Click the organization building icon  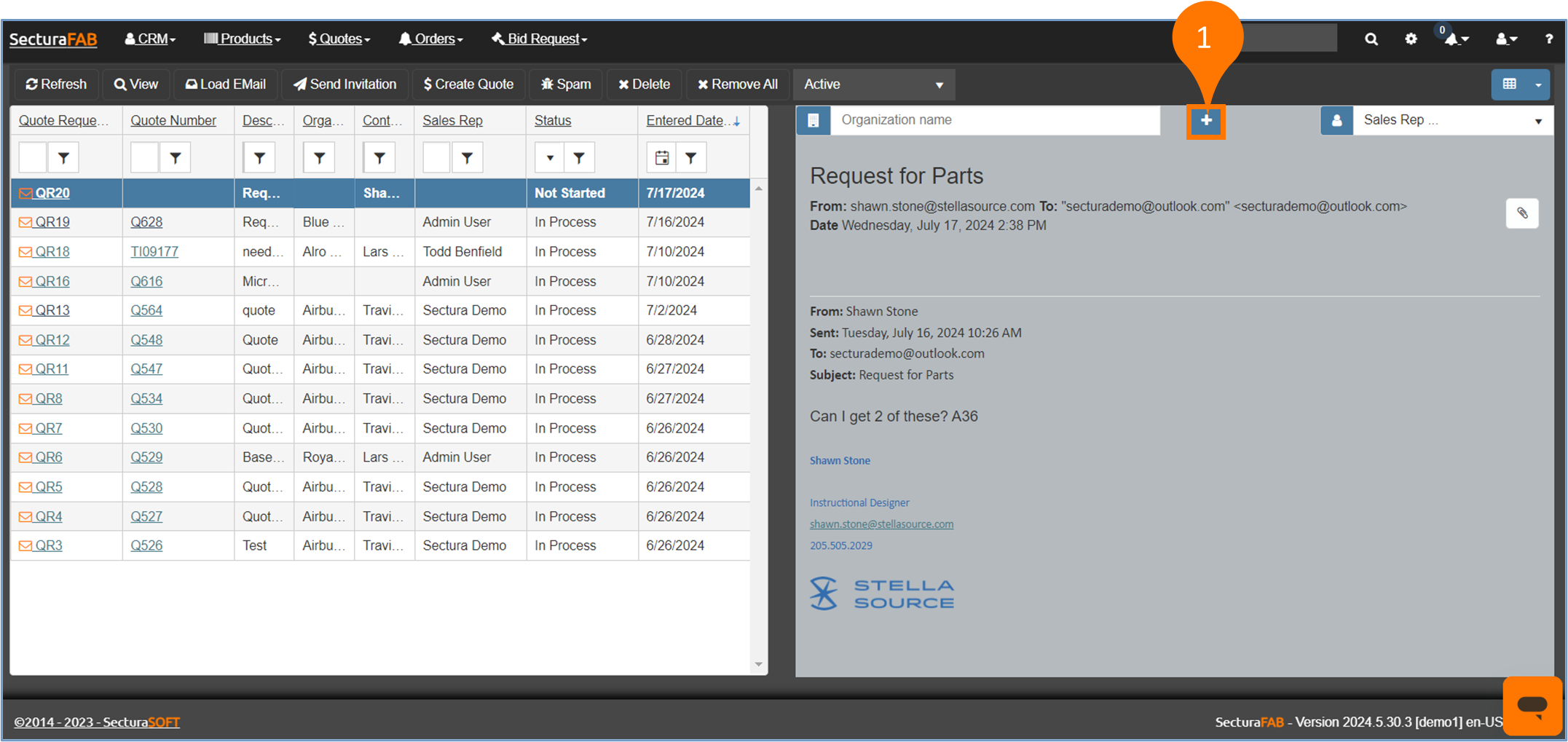click(x=813, y=120)
